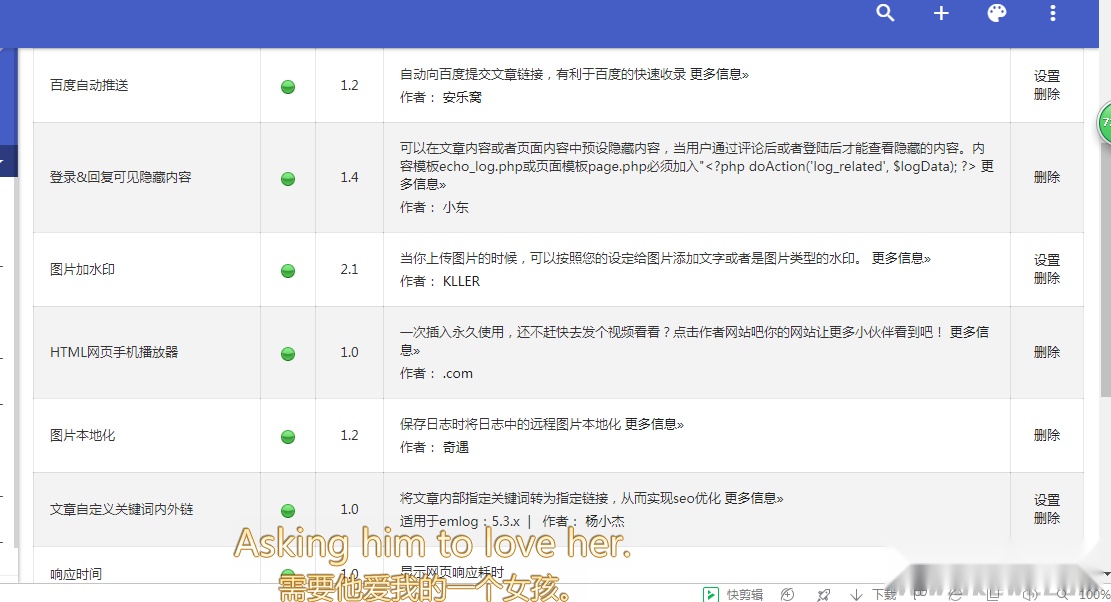Disable the 图片本地化 plugin via green dot

click(x=288, y=436)
